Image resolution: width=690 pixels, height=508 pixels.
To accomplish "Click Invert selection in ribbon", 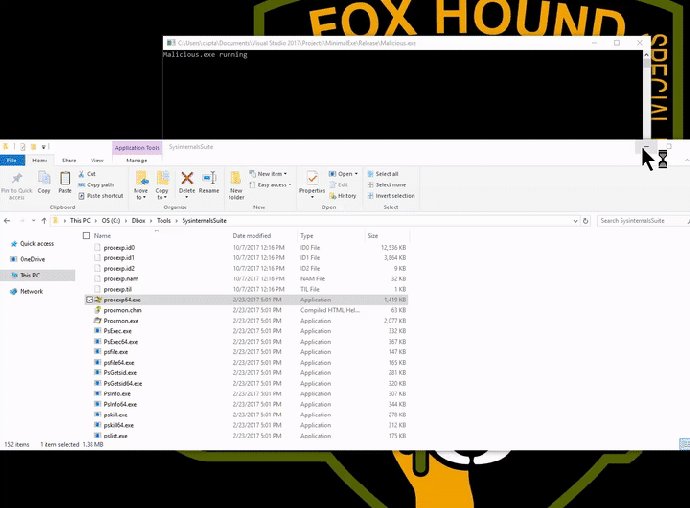I will tap(391, 196).
